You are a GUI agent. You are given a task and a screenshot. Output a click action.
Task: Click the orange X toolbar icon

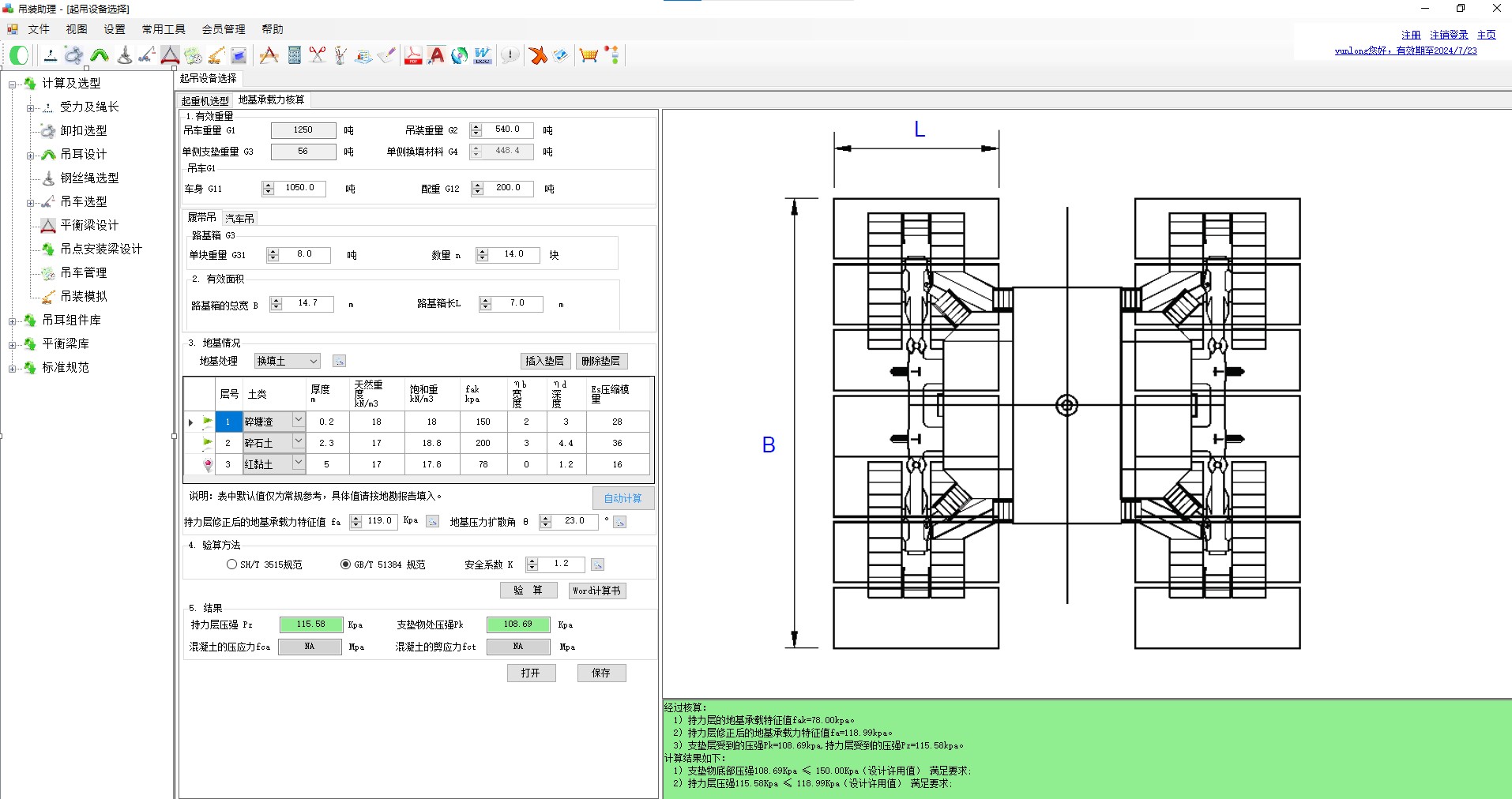[538, 55]
